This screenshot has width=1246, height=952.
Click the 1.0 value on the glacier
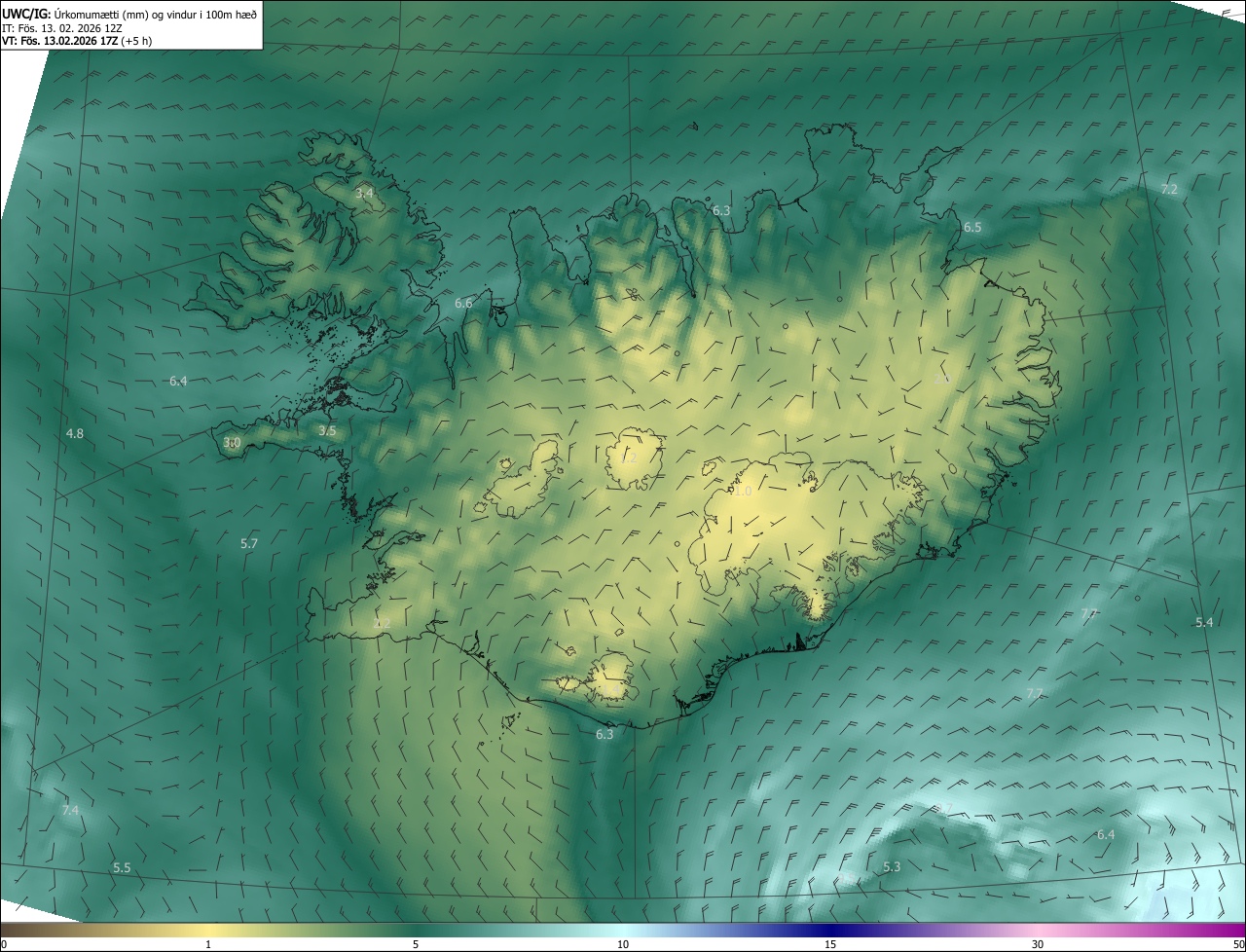coord(743,493)
